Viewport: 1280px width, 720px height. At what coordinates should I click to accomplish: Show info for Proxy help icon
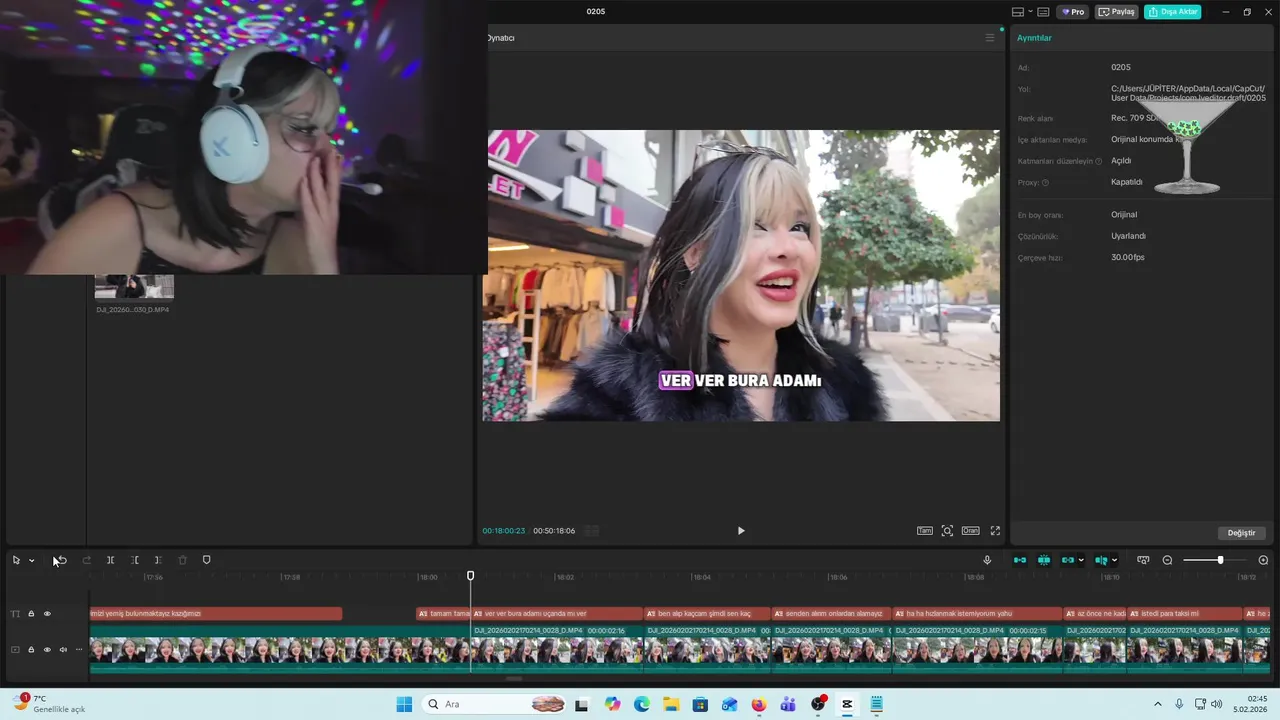pyautogui.click(x=1045, y=183)
